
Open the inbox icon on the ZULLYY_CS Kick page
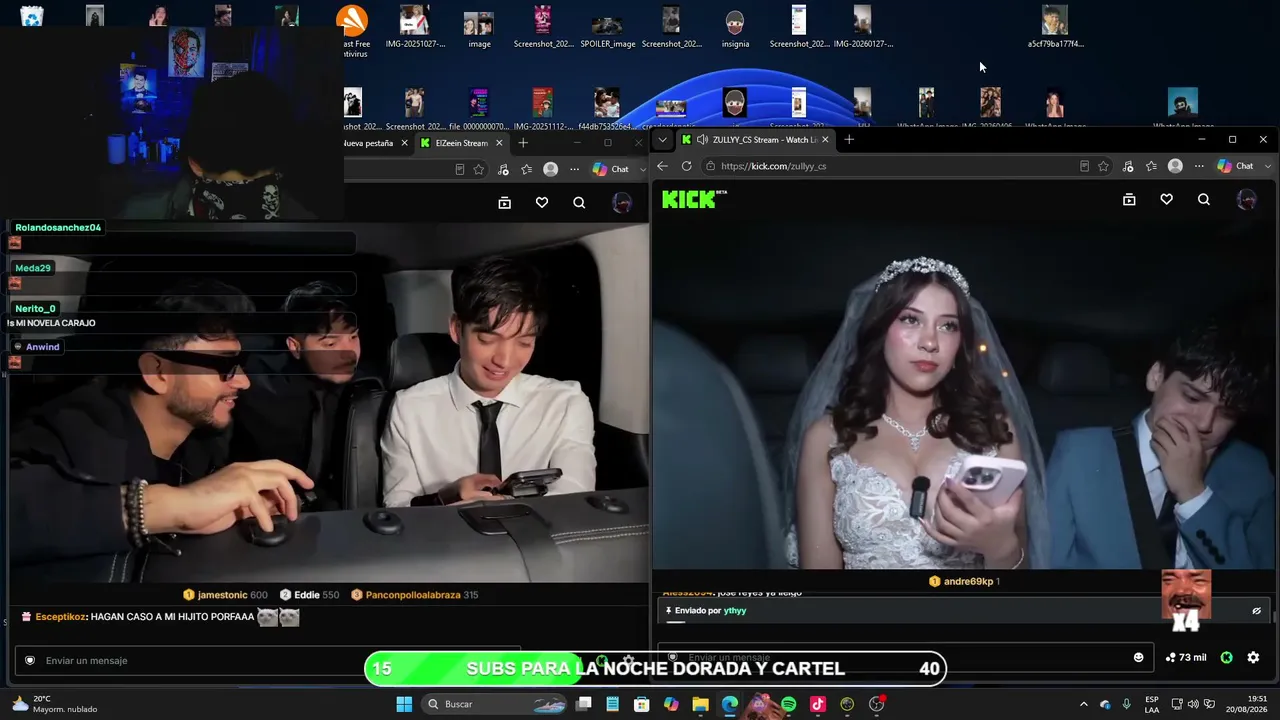tap(1129, 200)
